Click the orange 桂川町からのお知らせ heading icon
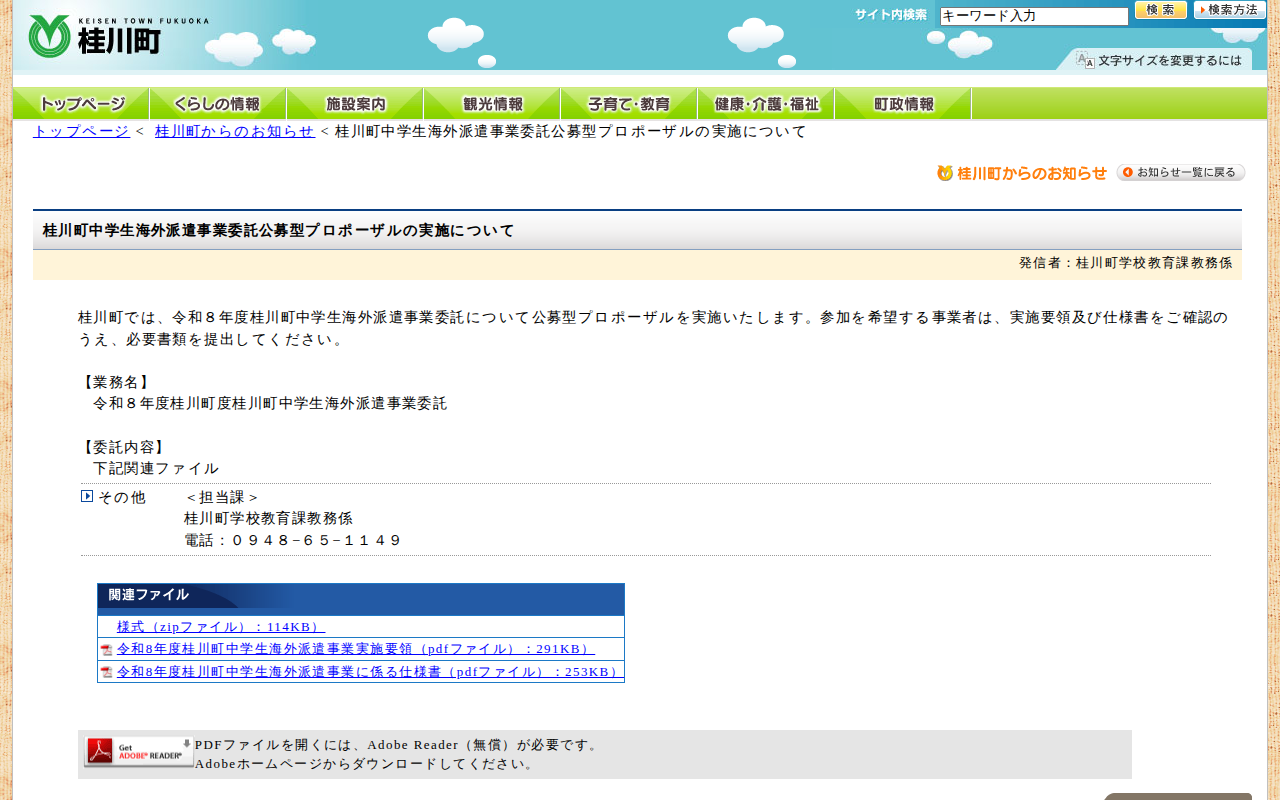This screenshot has height=800, width=1280. tap(945, 173)
